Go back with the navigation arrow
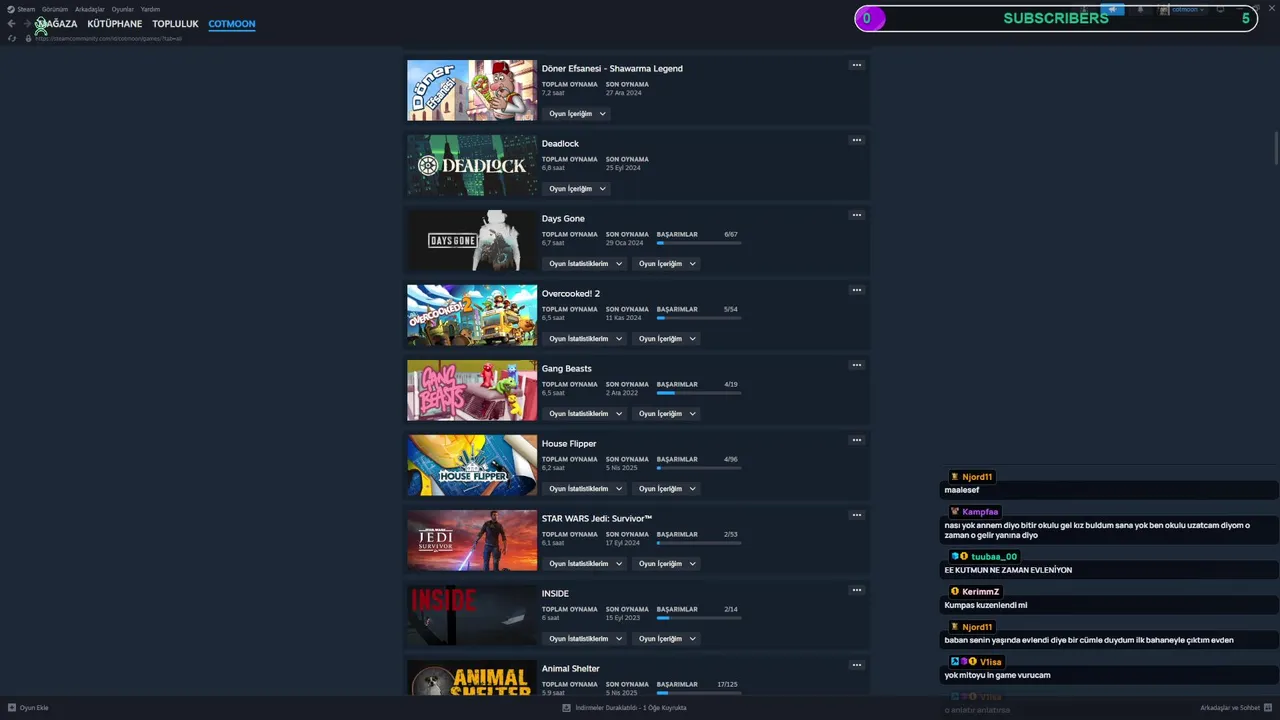 coord(11,24)
